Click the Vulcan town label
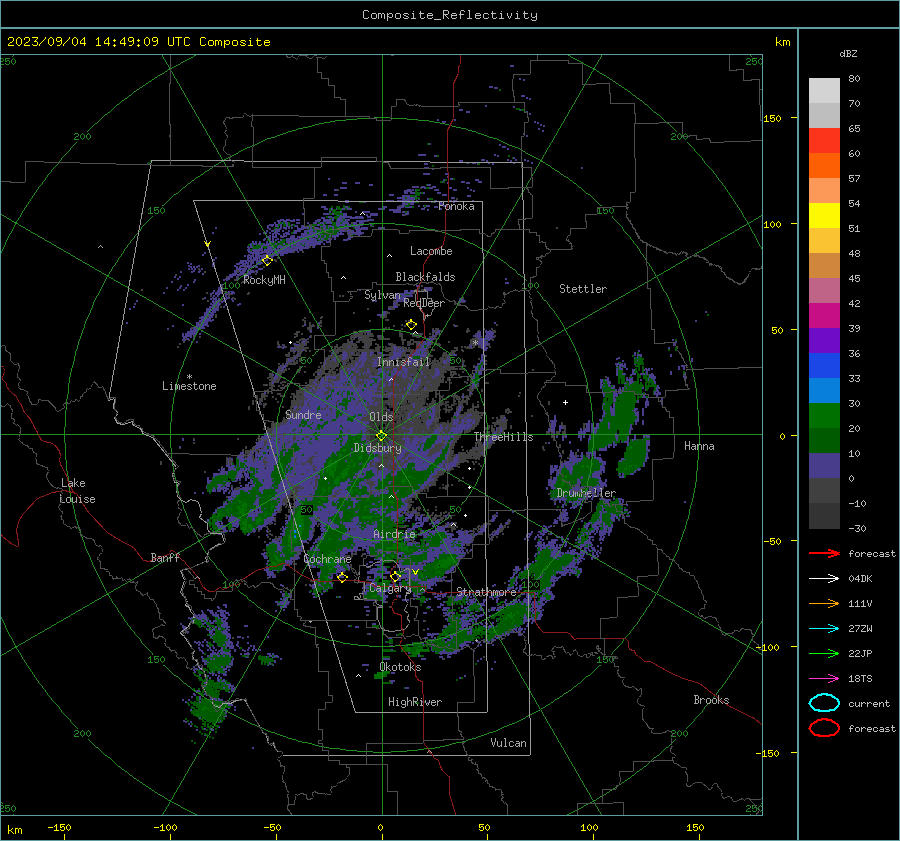 click(508, 743)
